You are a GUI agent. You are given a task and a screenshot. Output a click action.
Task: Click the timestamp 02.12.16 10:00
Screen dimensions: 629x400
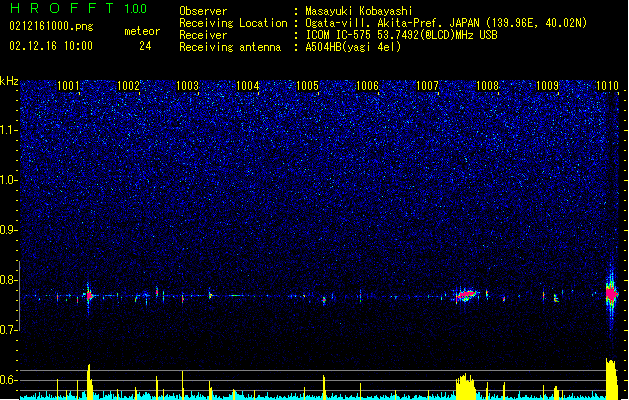click(x=51, y=46)
